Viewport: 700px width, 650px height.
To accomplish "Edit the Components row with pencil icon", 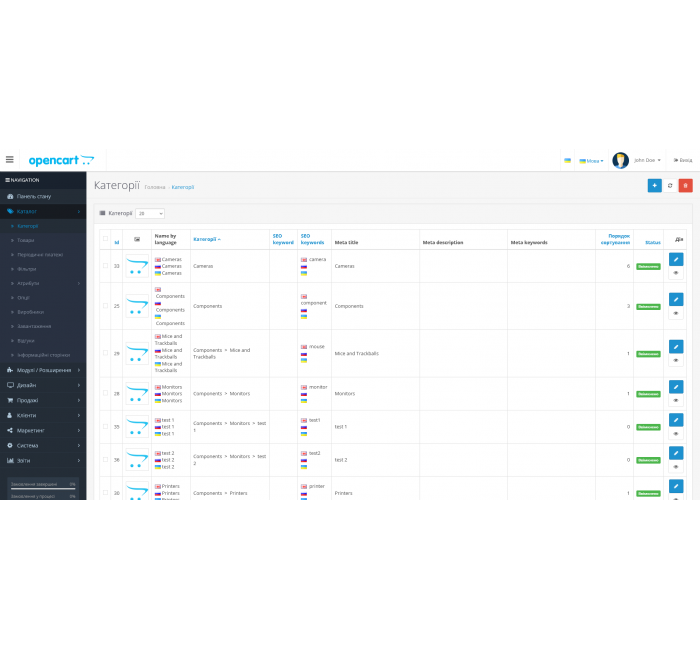I will click(676, 299).
